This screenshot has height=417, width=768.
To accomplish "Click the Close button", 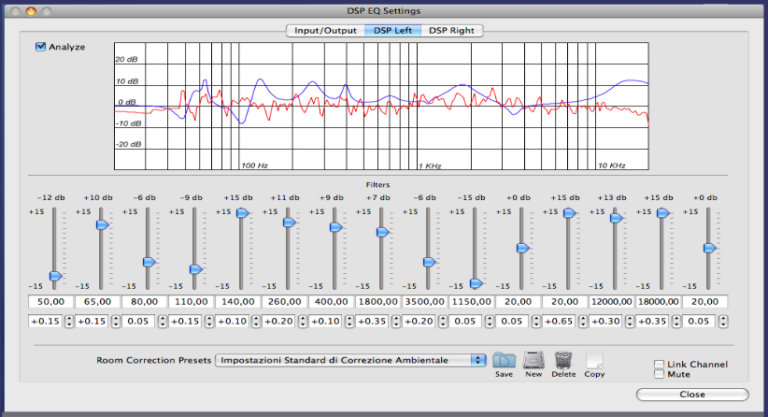I will click(x=692, y=394).
